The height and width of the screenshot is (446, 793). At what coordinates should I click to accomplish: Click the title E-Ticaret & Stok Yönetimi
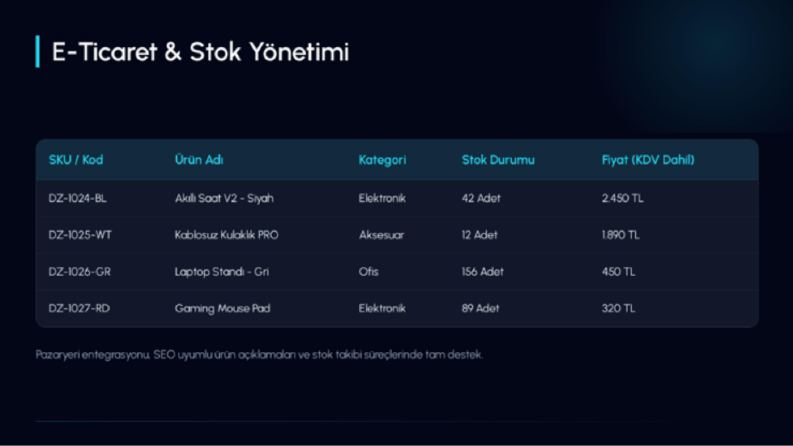click(x=200, y=52)
